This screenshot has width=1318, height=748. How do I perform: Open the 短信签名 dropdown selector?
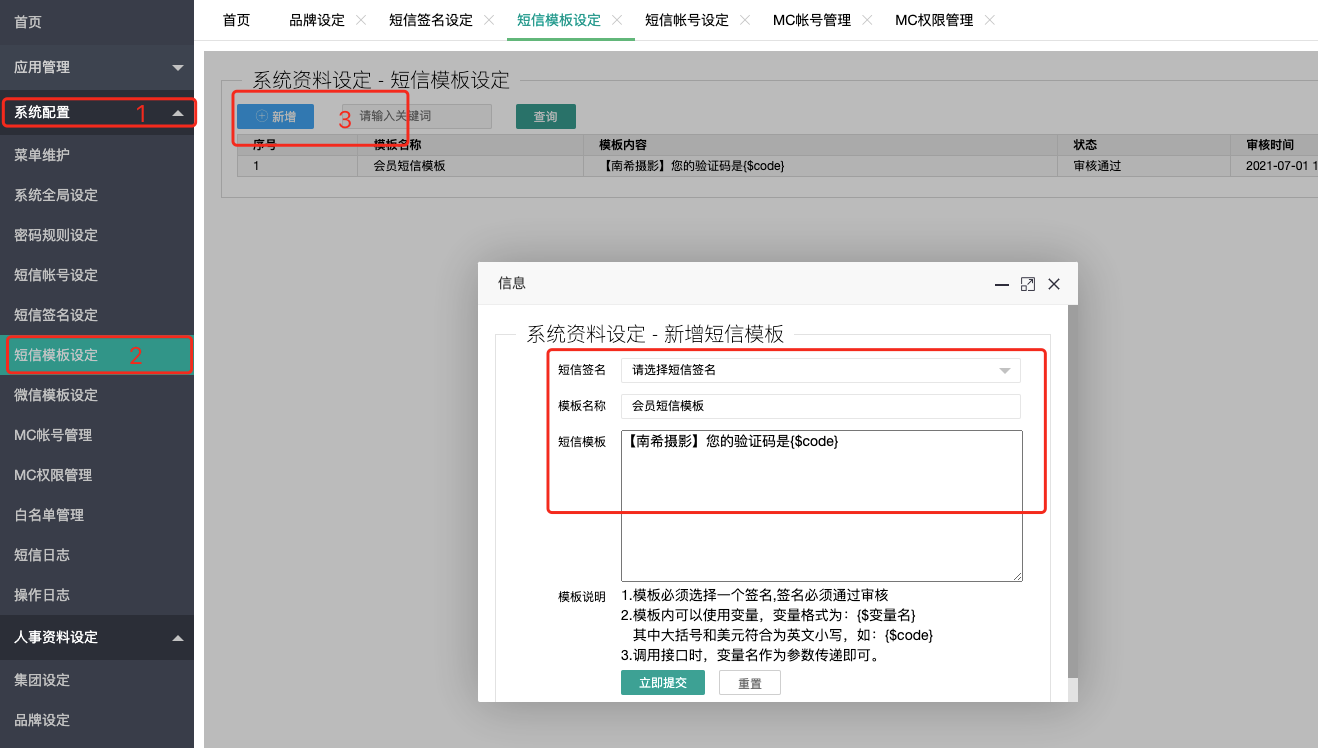click(820, 370)
